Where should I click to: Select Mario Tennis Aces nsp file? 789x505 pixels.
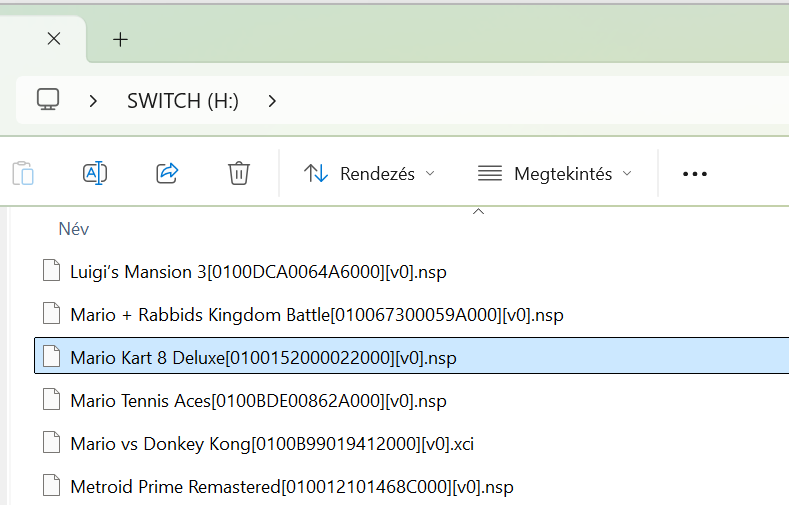click(x=258, y=401)
